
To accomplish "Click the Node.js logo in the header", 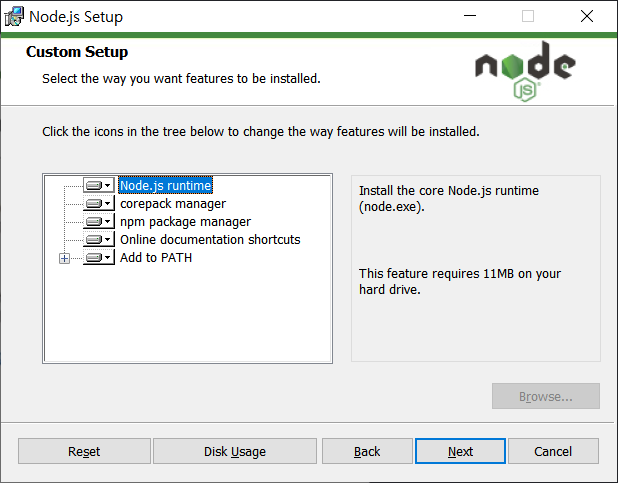I will click(x=525, y=71).
